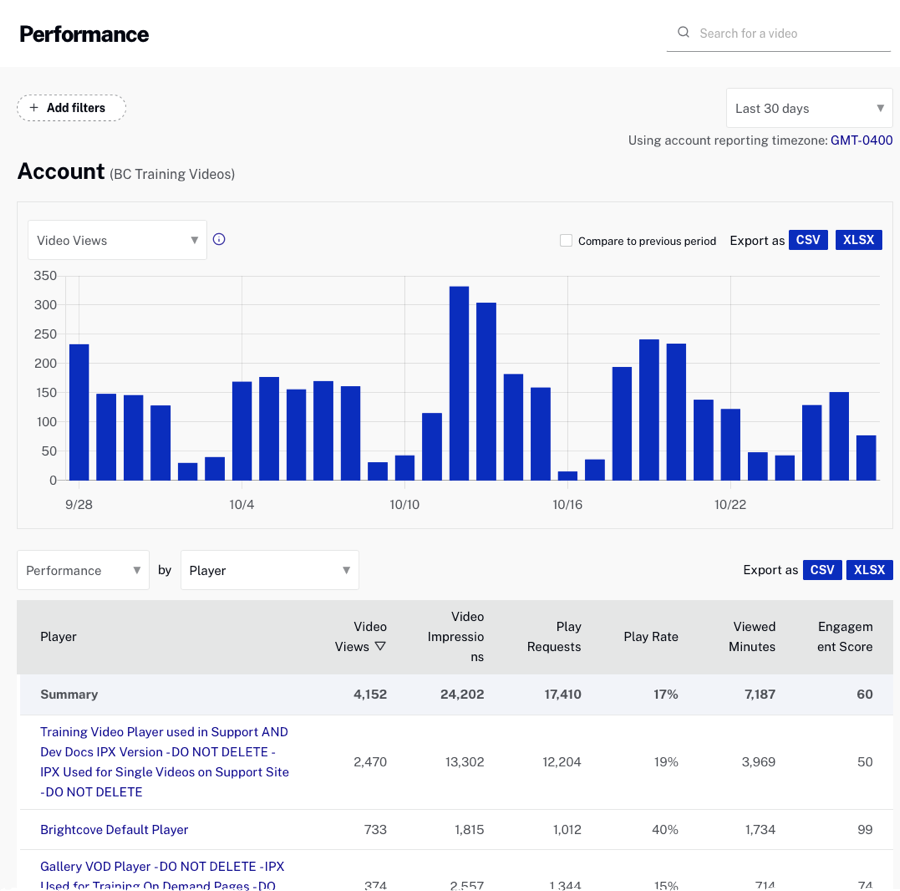Click the plus icon on Add filters
Viewport: 900px width, 891px height.
click(x=32, y=108)
